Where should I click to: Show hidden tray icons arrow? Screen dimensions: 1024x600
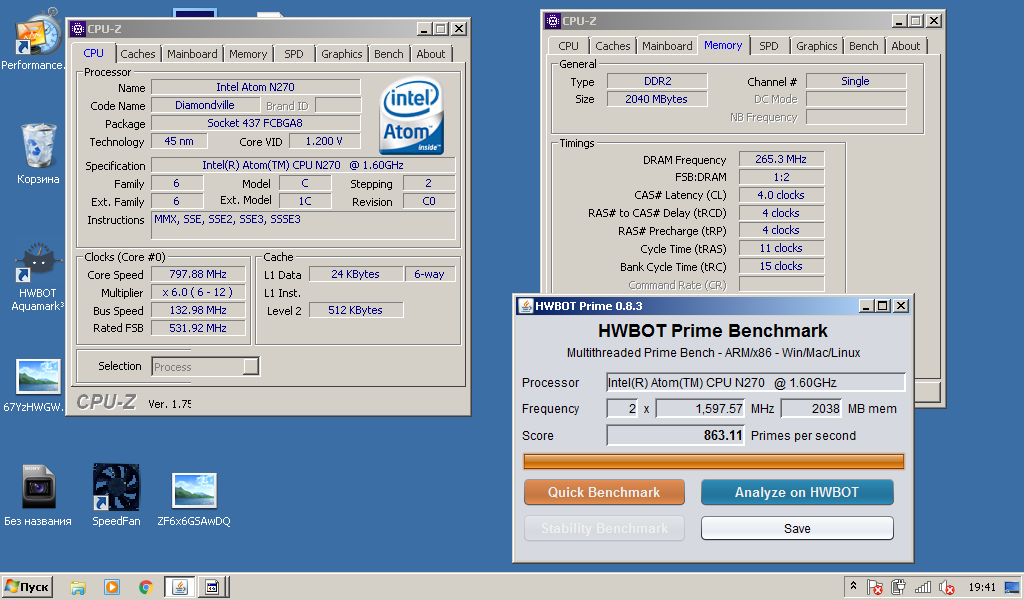pos(853,586)
